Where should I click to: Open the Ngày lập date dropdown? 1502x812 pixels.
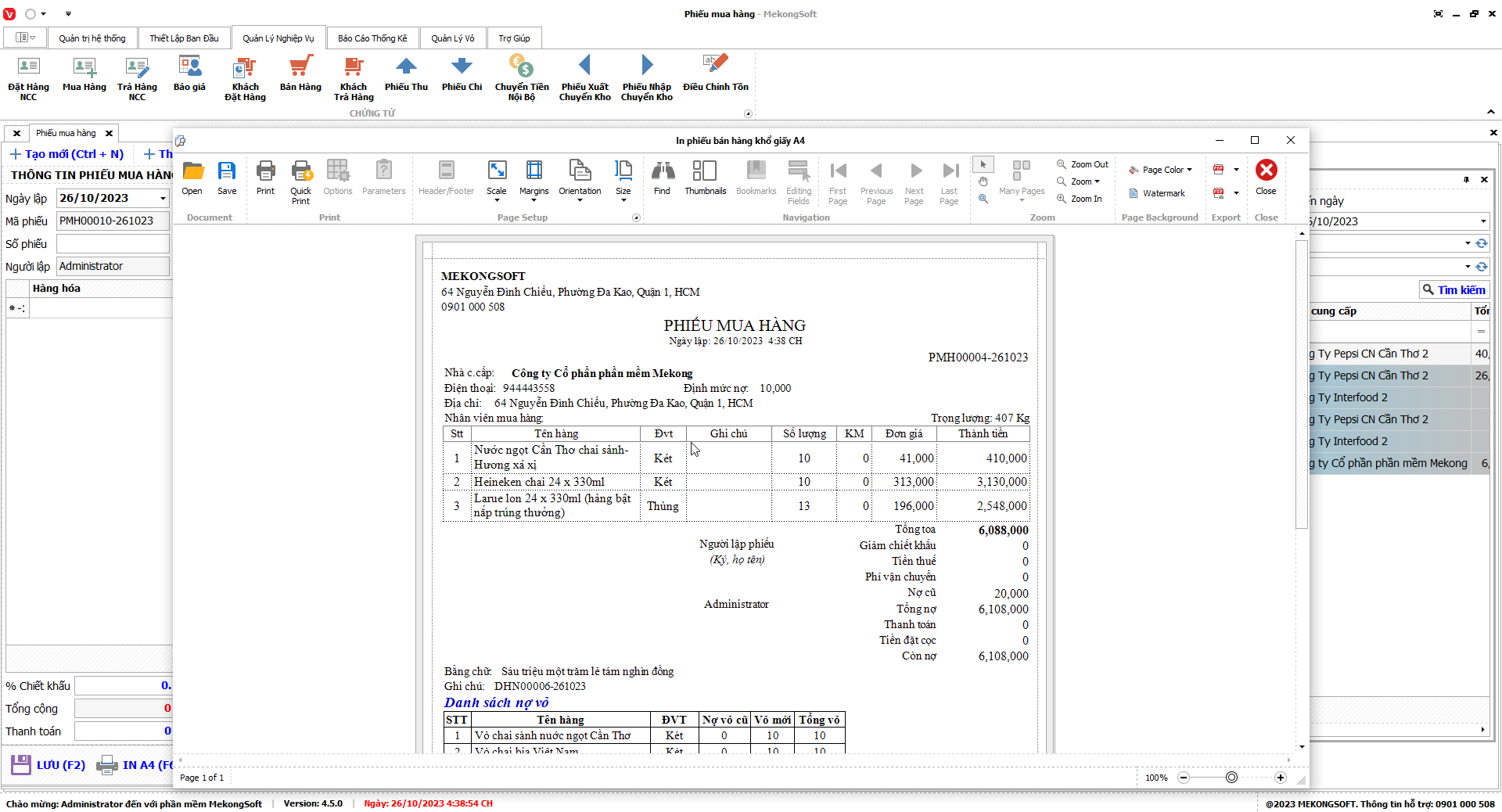[x=163, y=199]
